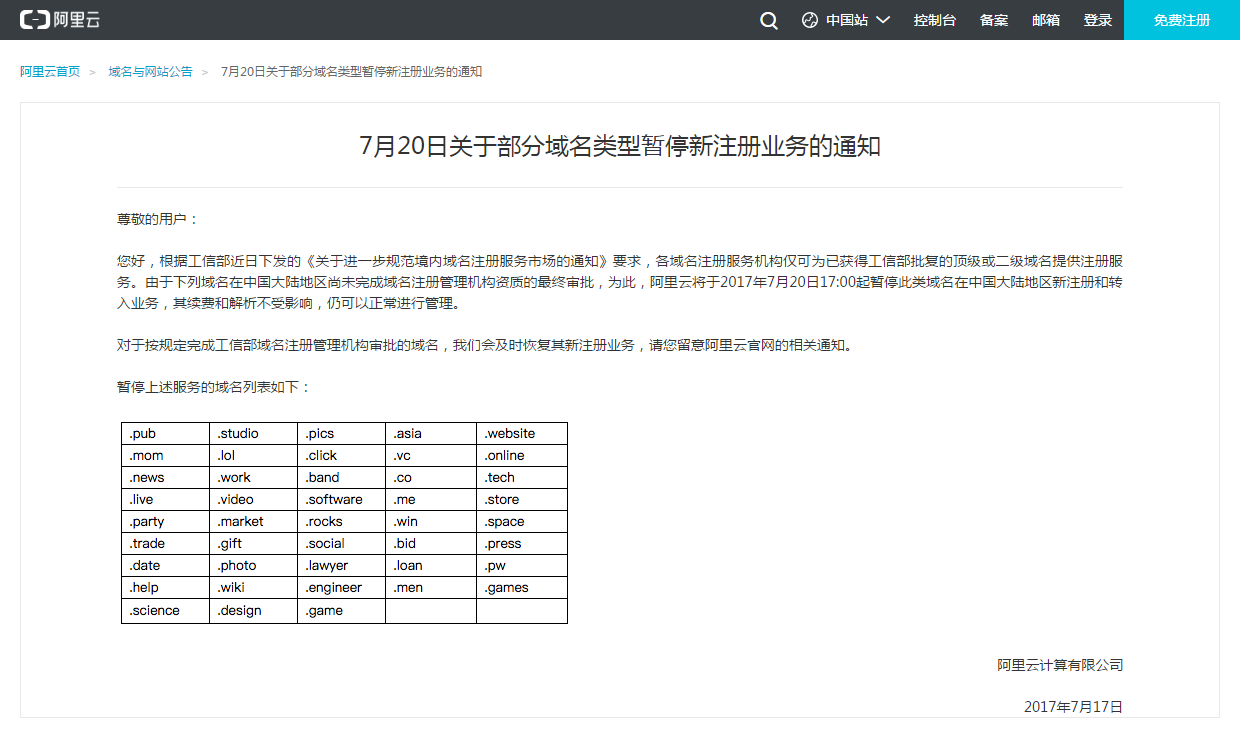Screen dimensions: 1240x746
Task: Open the search magnifier icon
Action: [769, 20]
